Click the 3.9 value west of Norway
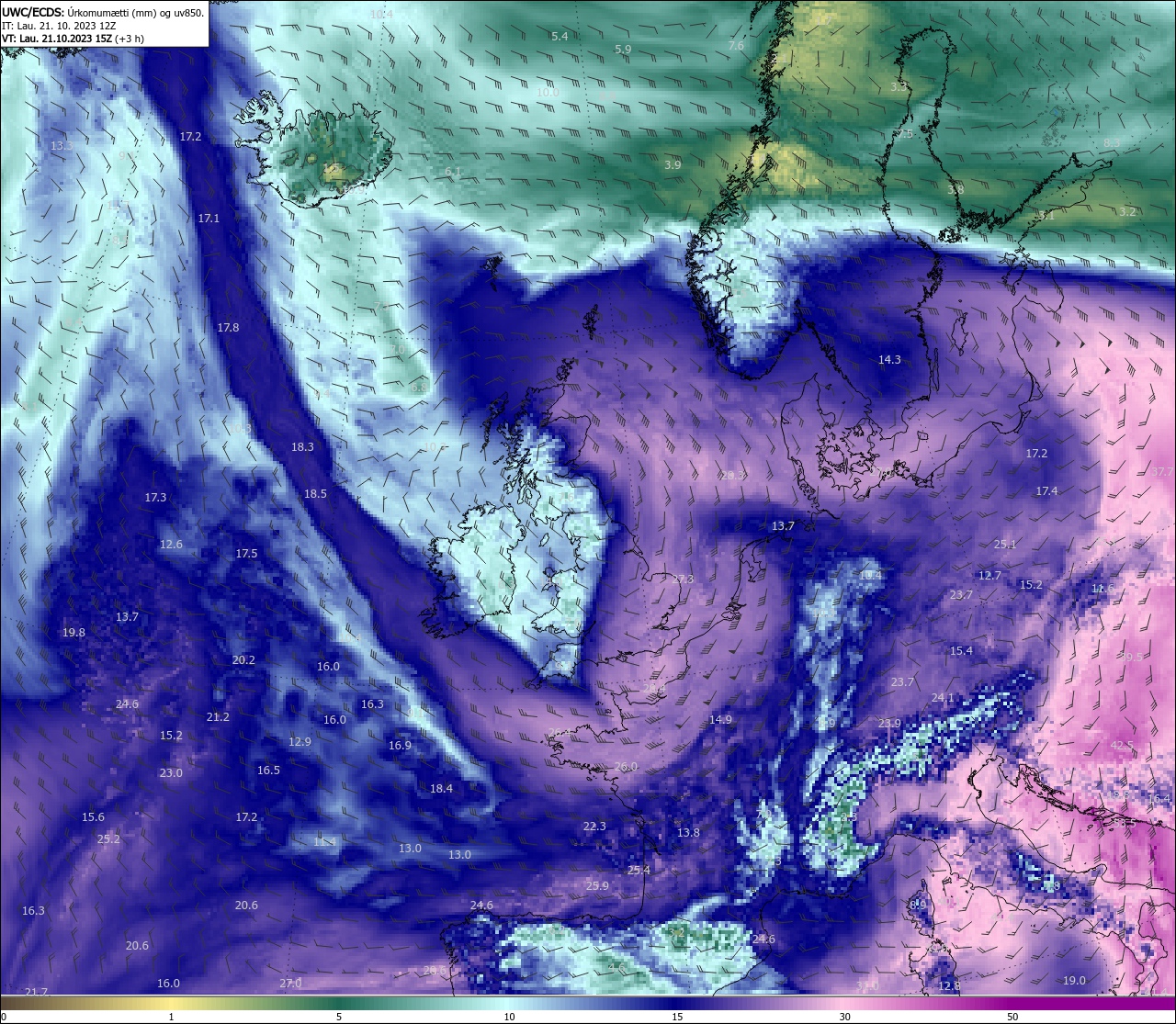Image resolution: width=1176 pixels, height=1024 pixels. pyautogui.click(x=673, y=165)
